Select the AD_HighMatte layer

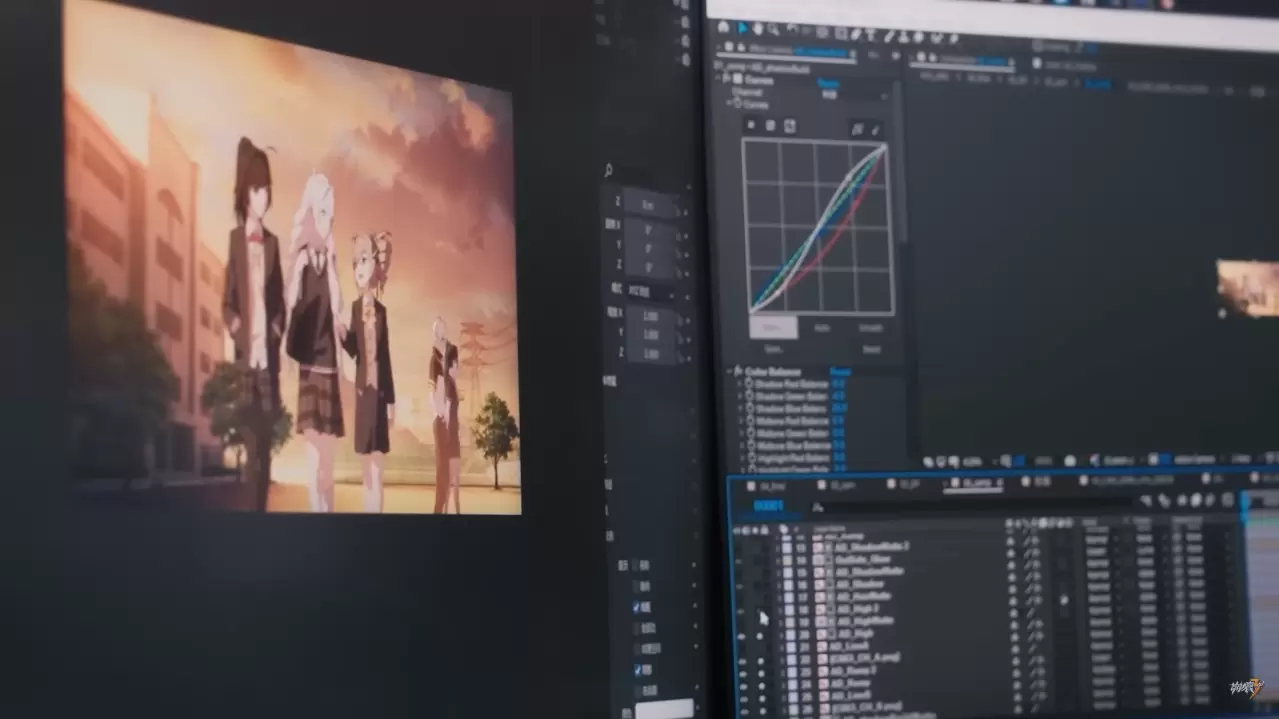tap(865, 621)
